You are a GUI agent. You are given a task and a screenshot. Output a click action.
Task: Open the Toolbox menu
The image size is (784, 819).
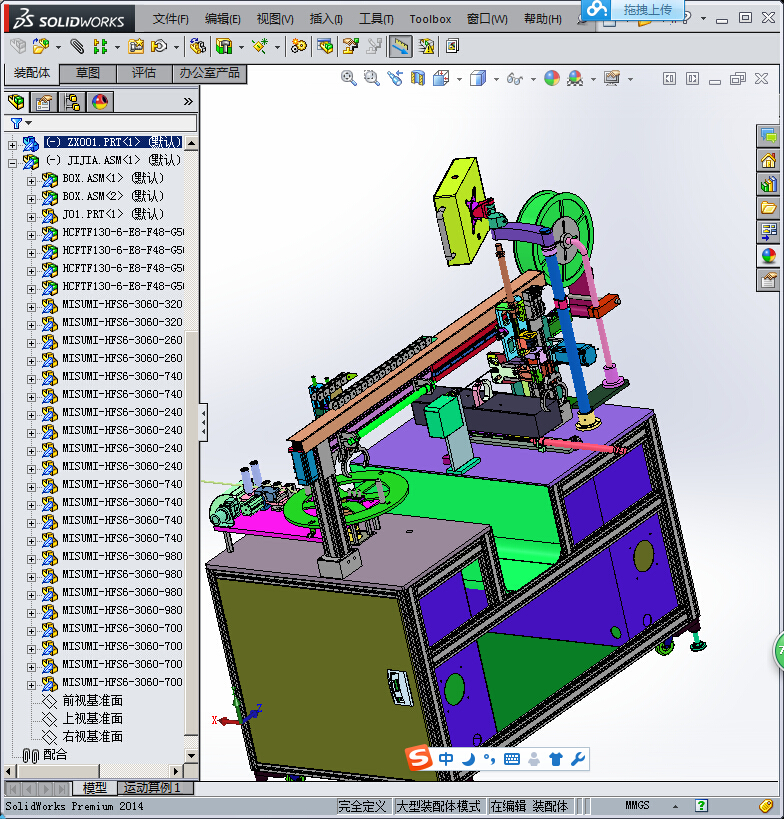430,19
